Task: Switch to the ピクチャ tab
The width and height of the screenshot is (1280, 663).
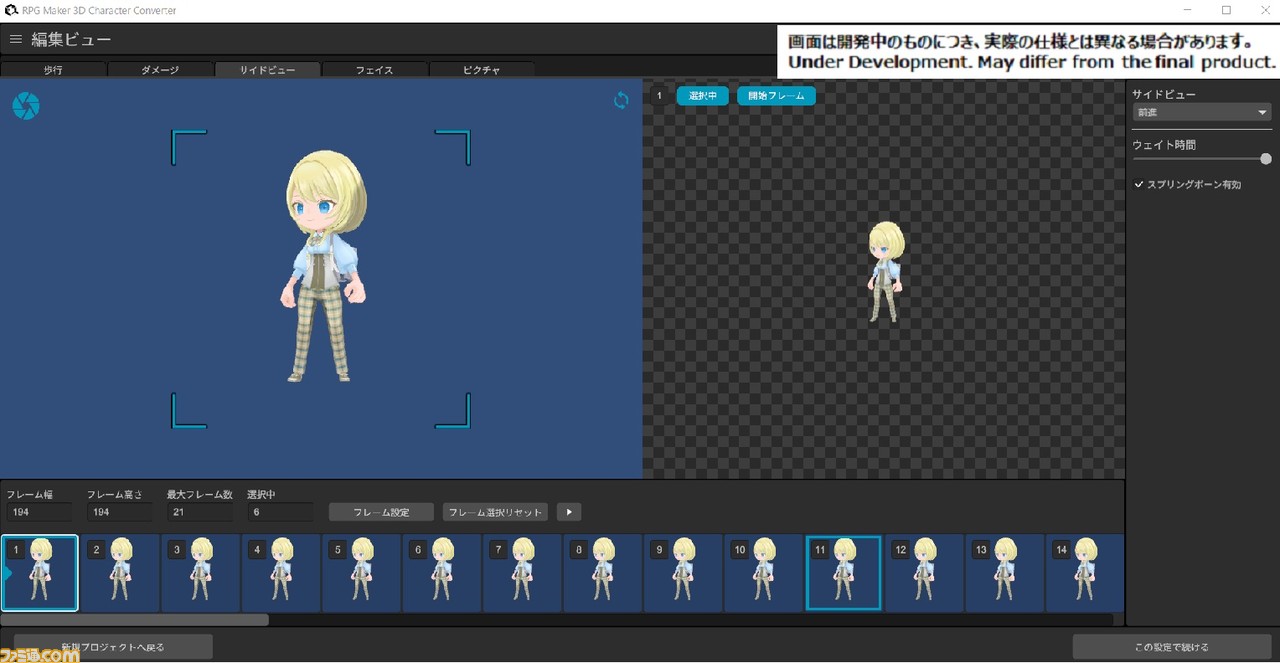Action: click(482, 70)
